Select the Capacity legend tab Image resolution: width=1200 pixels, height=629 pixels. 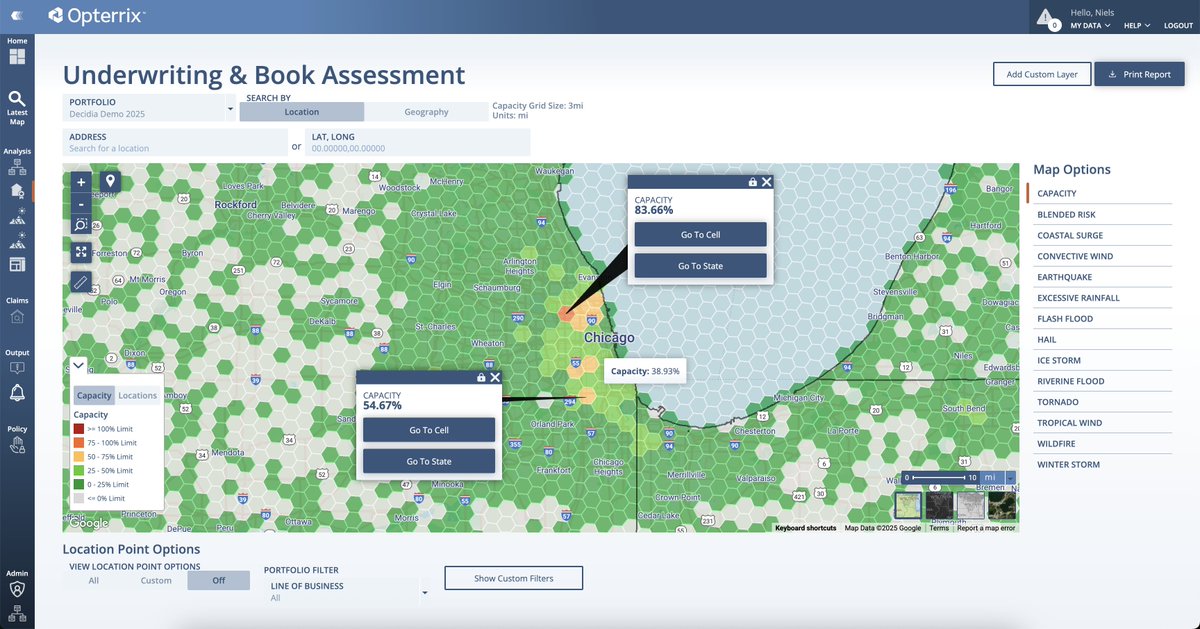pos(94,395)
